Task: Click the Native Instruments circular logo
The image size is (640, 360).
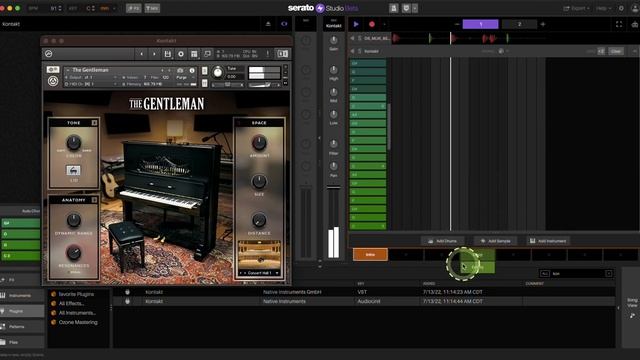Action: [53, 81]
